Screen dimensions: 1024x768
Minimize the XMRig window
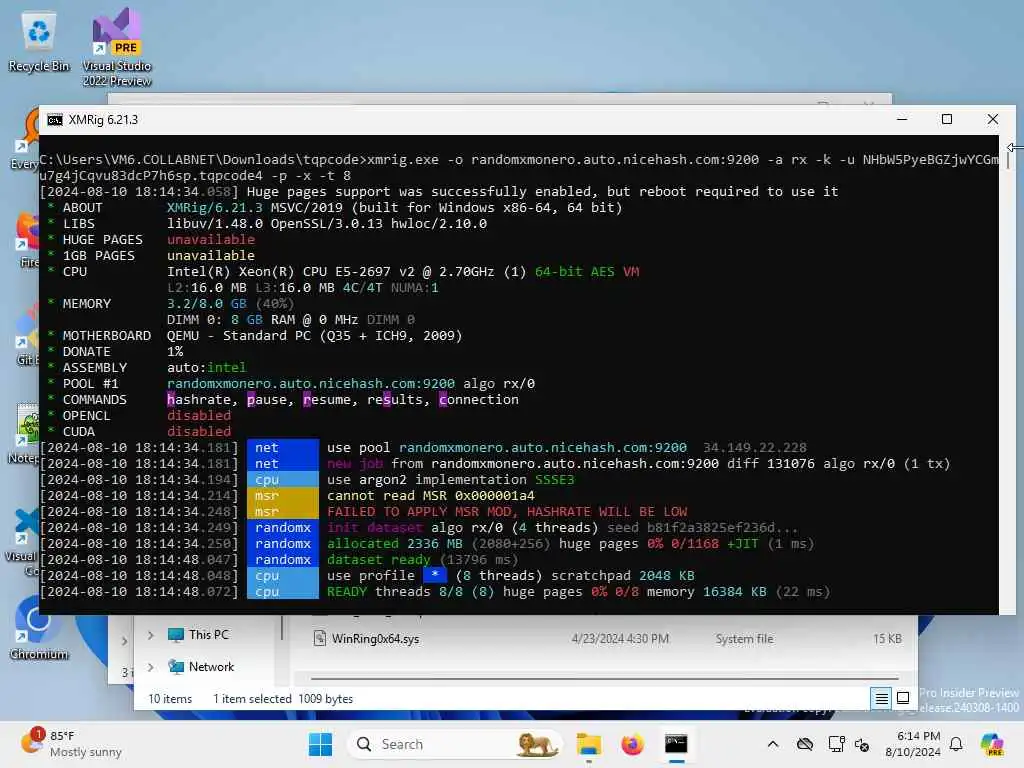point(902,120)
